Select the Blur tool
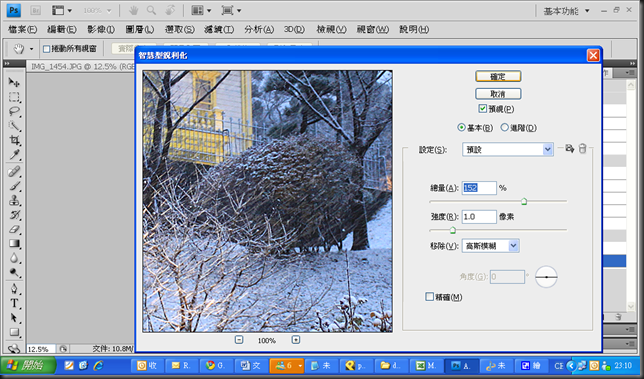Image resolution: width=644 pixels, height=379 pixels. click(14, 258)
